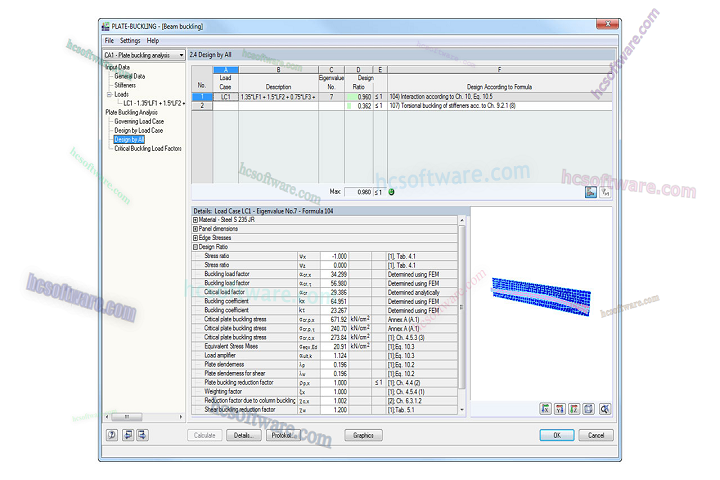Expand the Edge Stresses section
720x480 pixels.
tap(195, 238)
